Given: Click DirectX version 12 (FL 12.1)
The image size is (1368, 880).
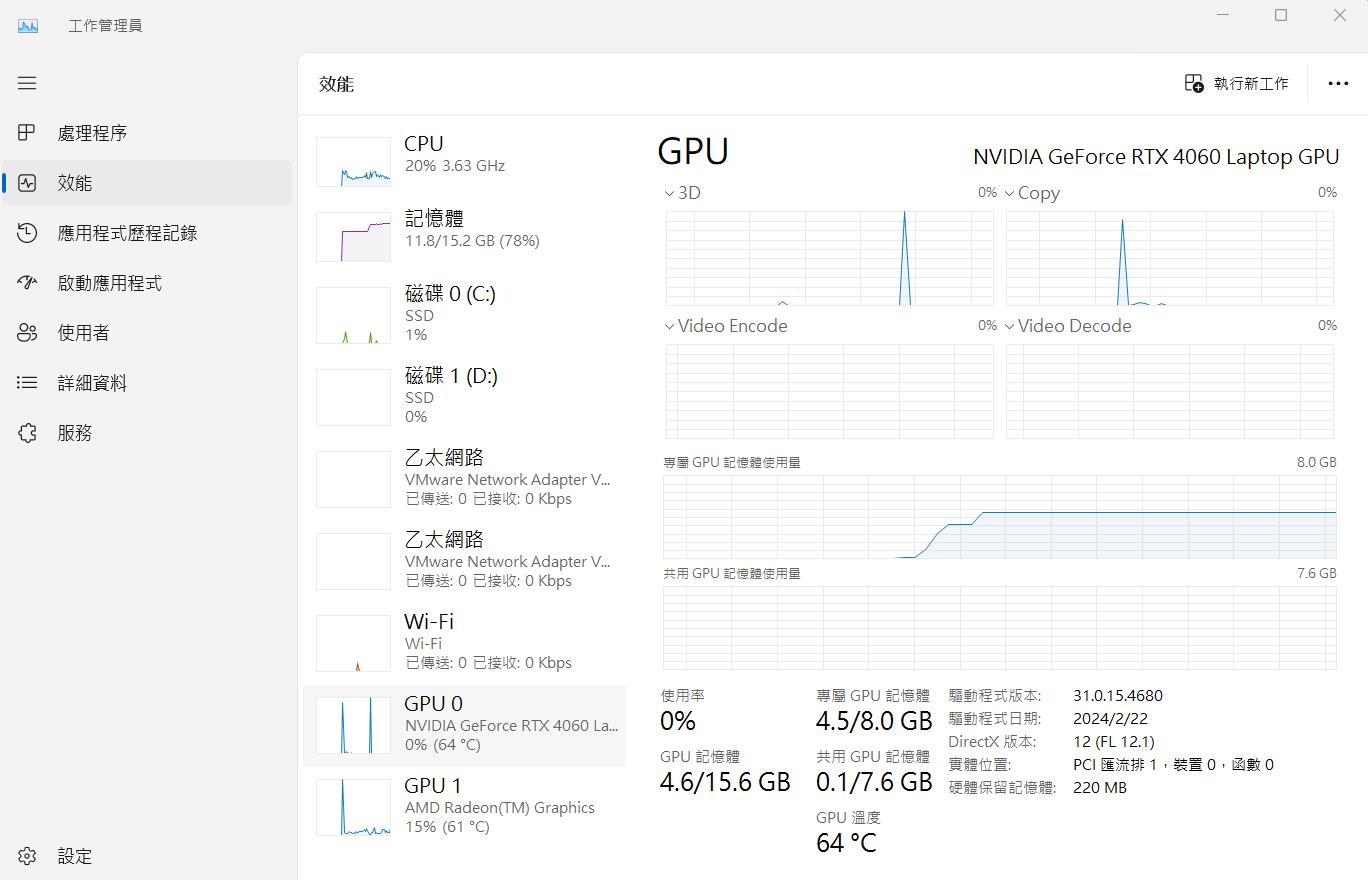Looking at the screenshot, I should (x=1114, y=742).
